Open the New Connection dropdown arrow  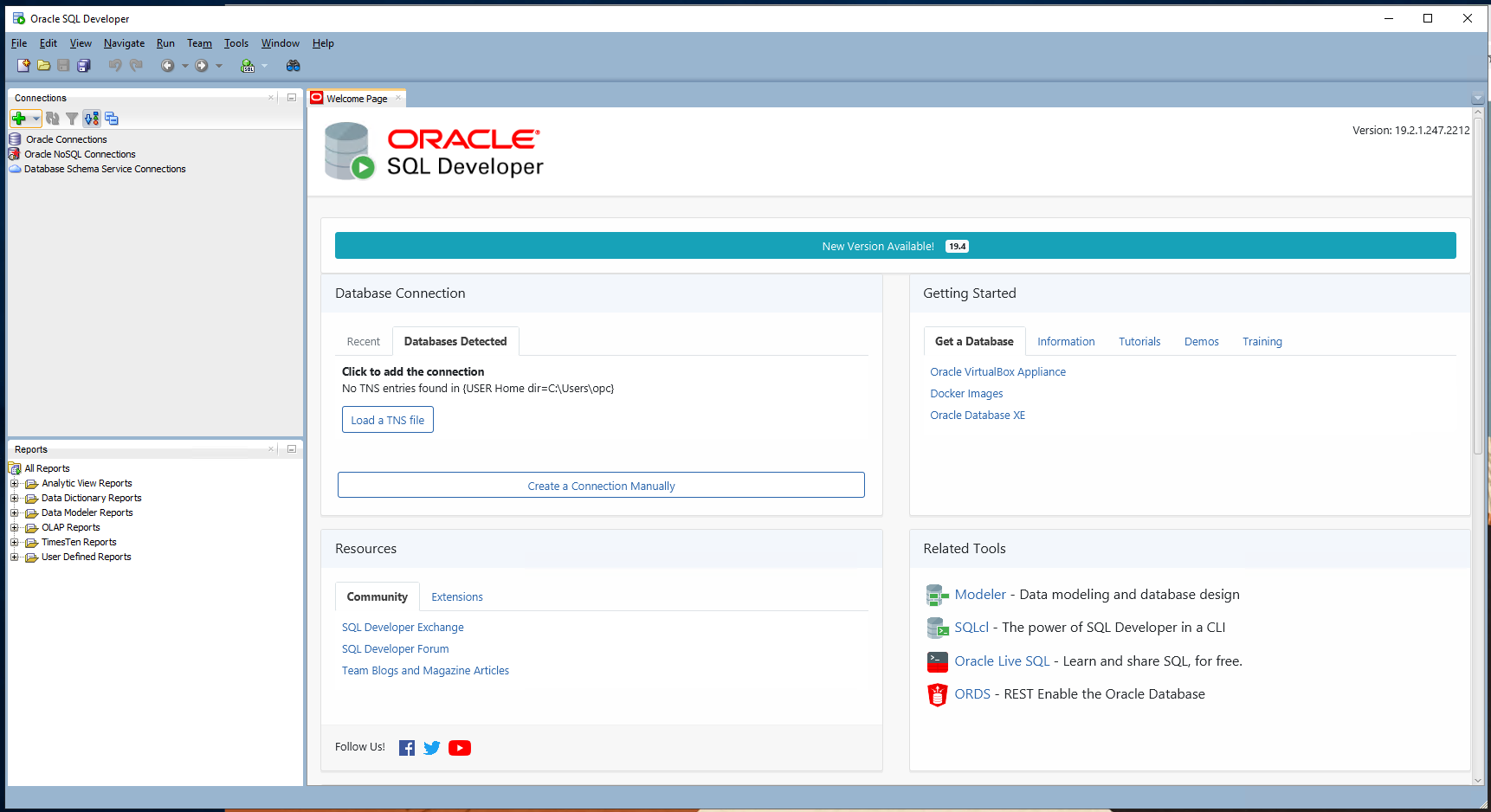pos(35,119)
